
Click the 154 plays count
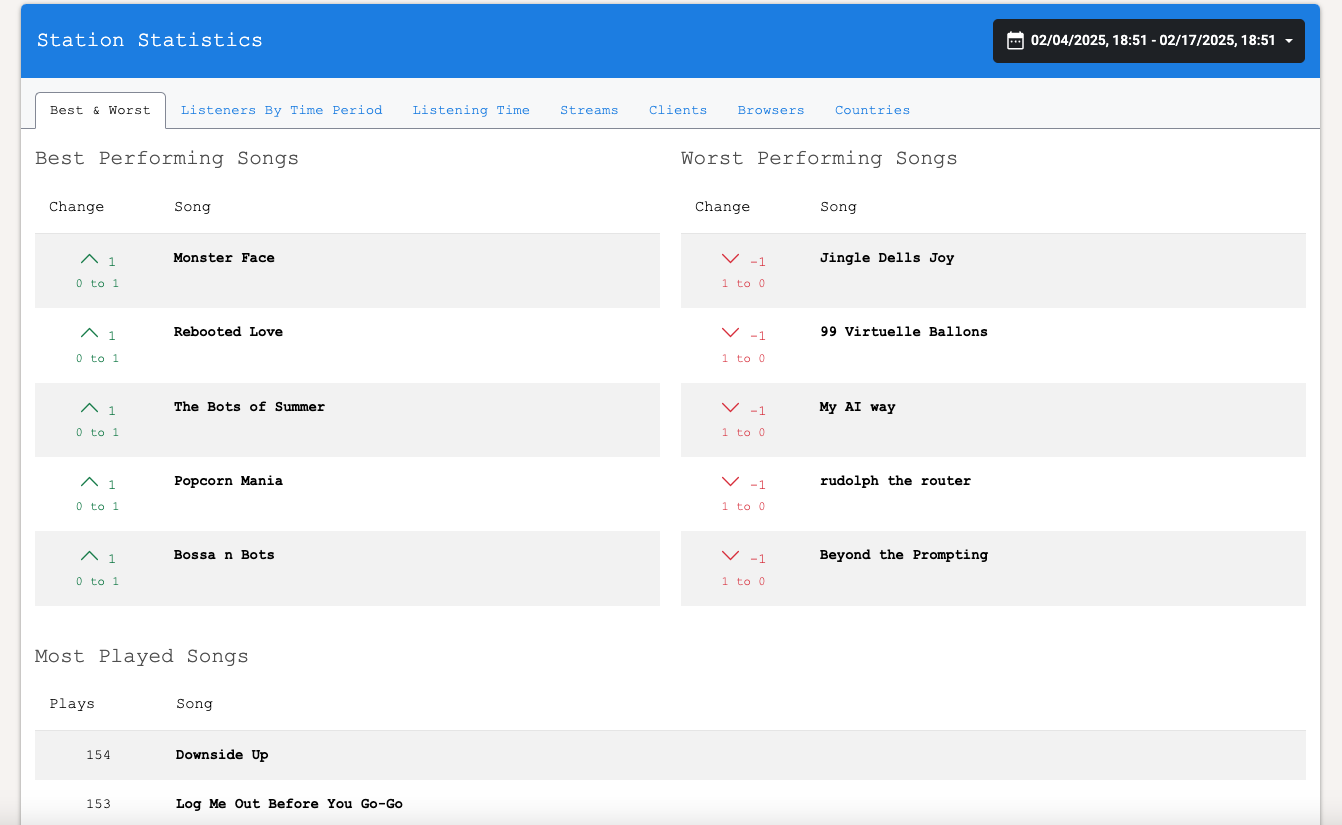(98, 755)
